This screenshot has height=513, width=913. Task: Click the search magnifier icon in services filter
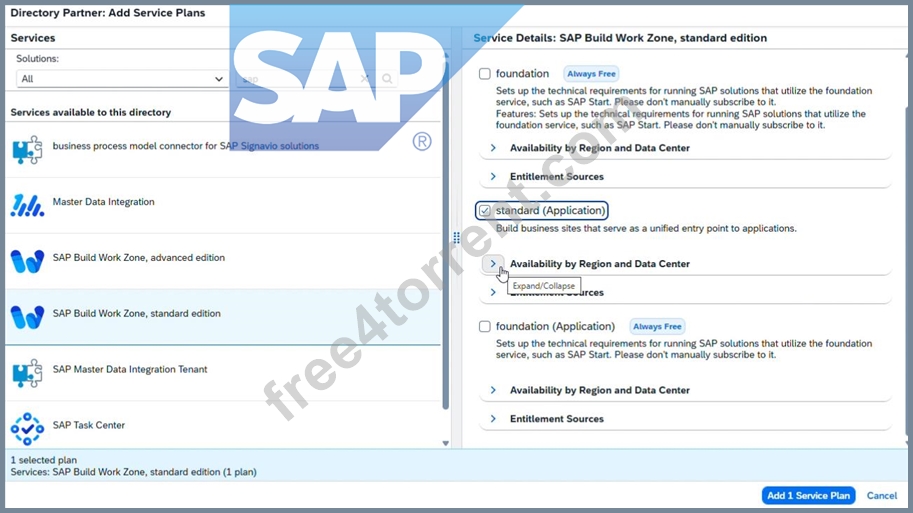(387, 79)
